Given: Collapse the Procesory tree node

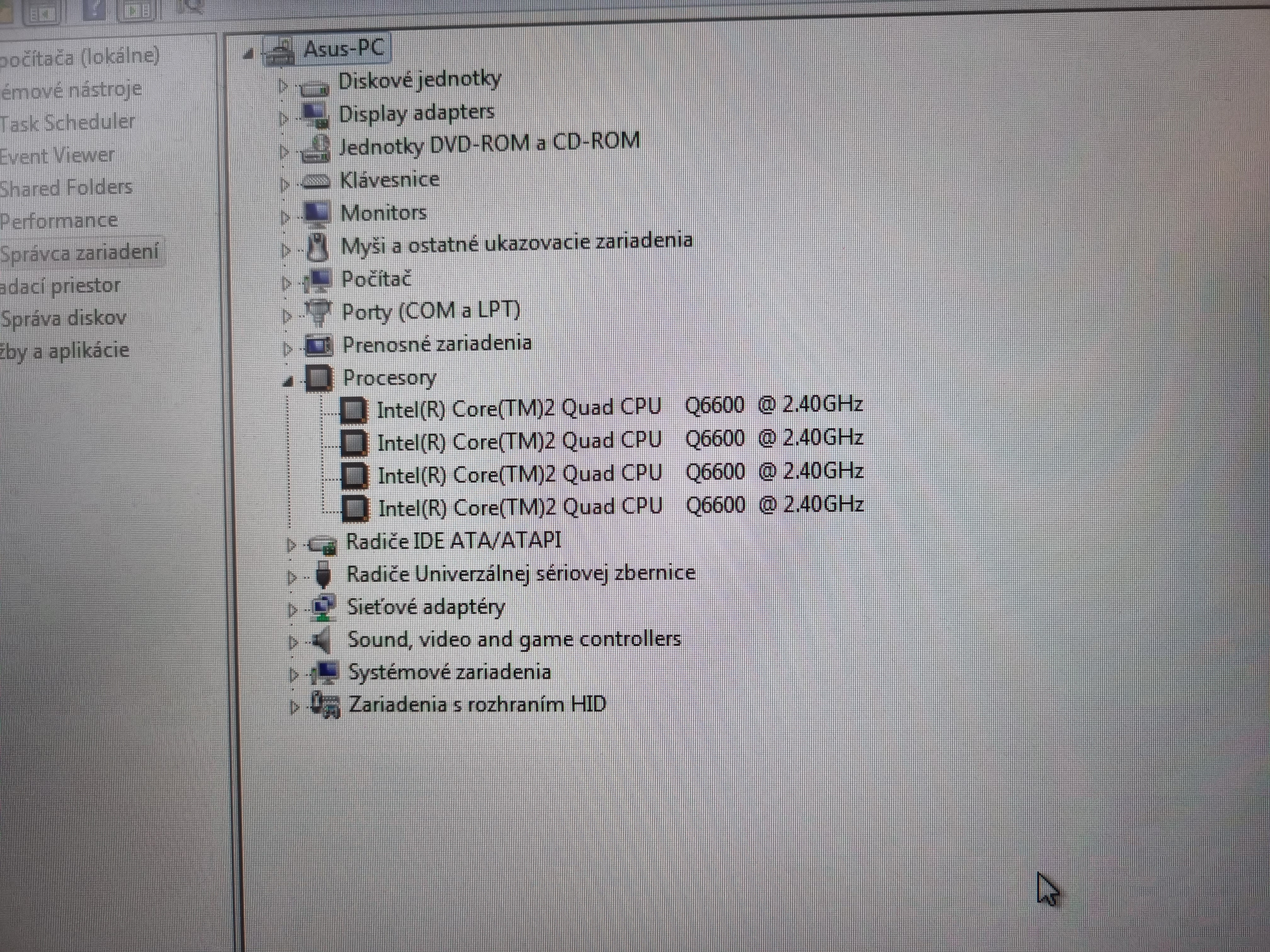Looking at the screenshot, I should click(288, 381).
